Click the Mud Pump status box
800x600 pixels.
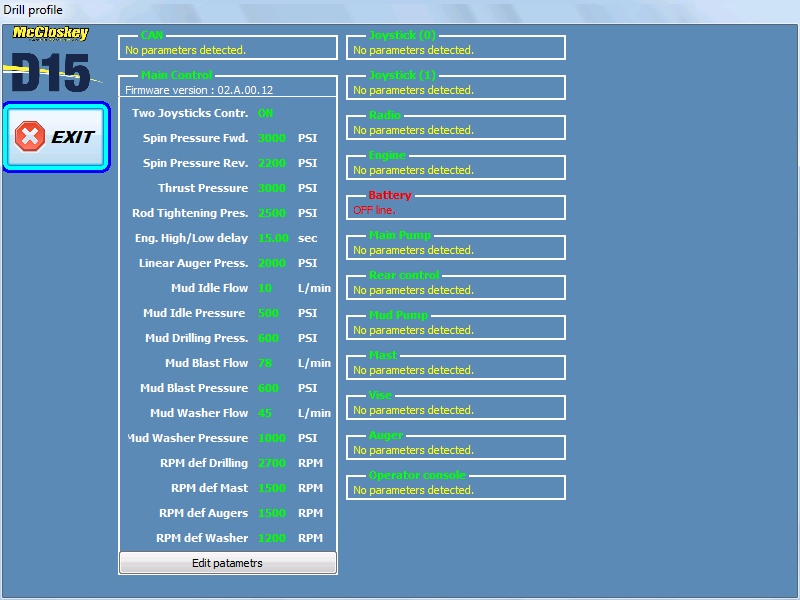[455, 328]
